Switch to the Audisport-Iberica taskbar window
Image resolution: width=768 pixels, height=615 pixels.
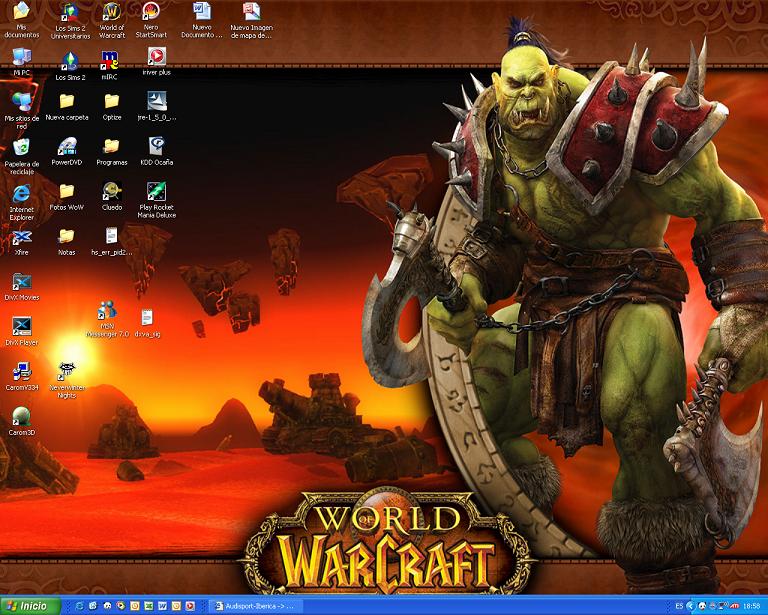256,606
